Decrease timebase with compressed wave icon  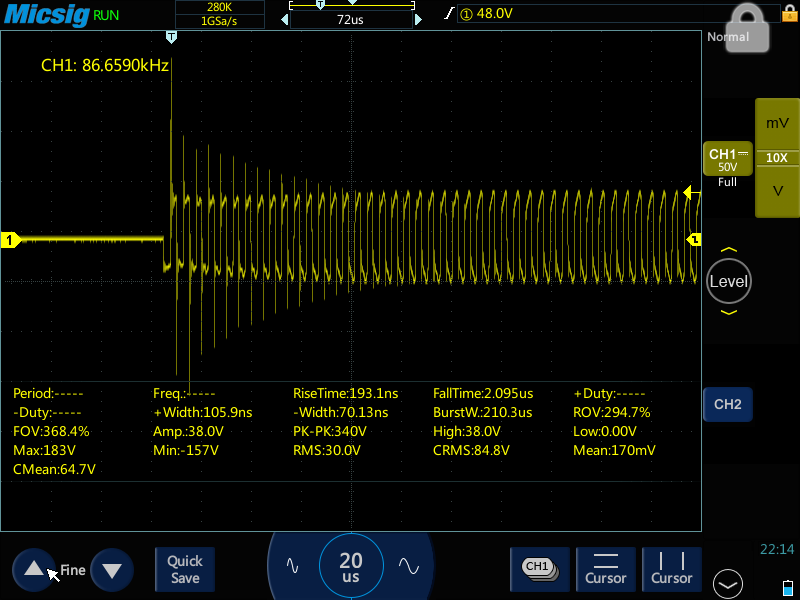292,565
